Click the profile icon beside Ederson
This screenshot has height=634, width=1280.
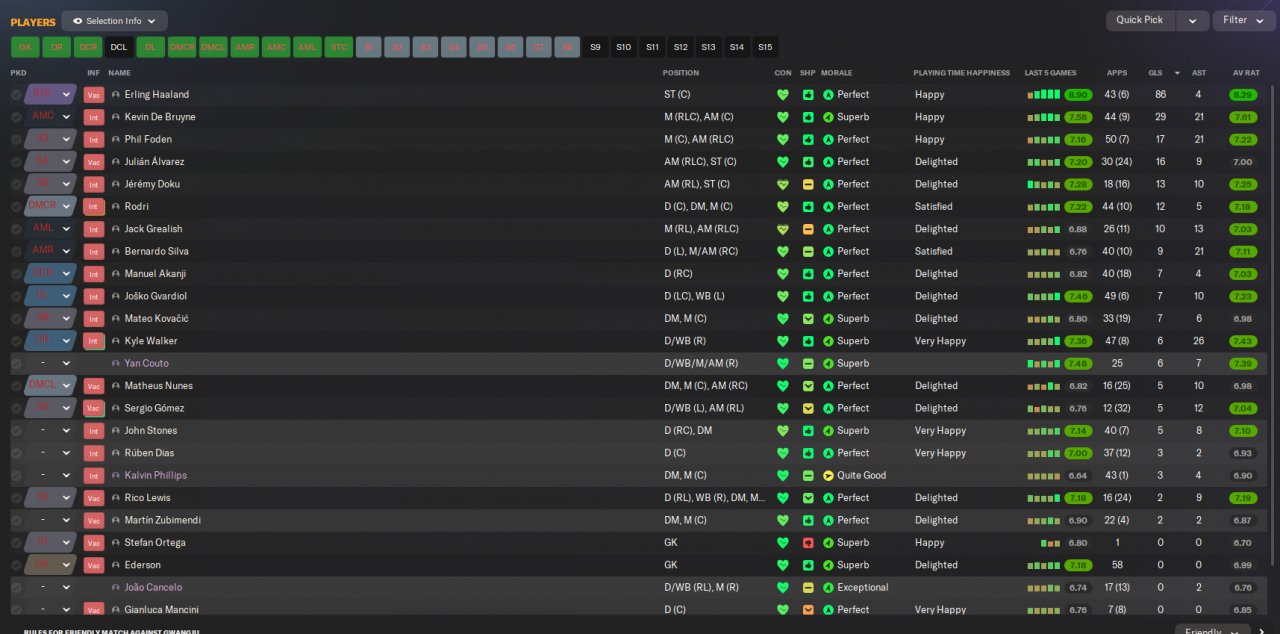116,565
